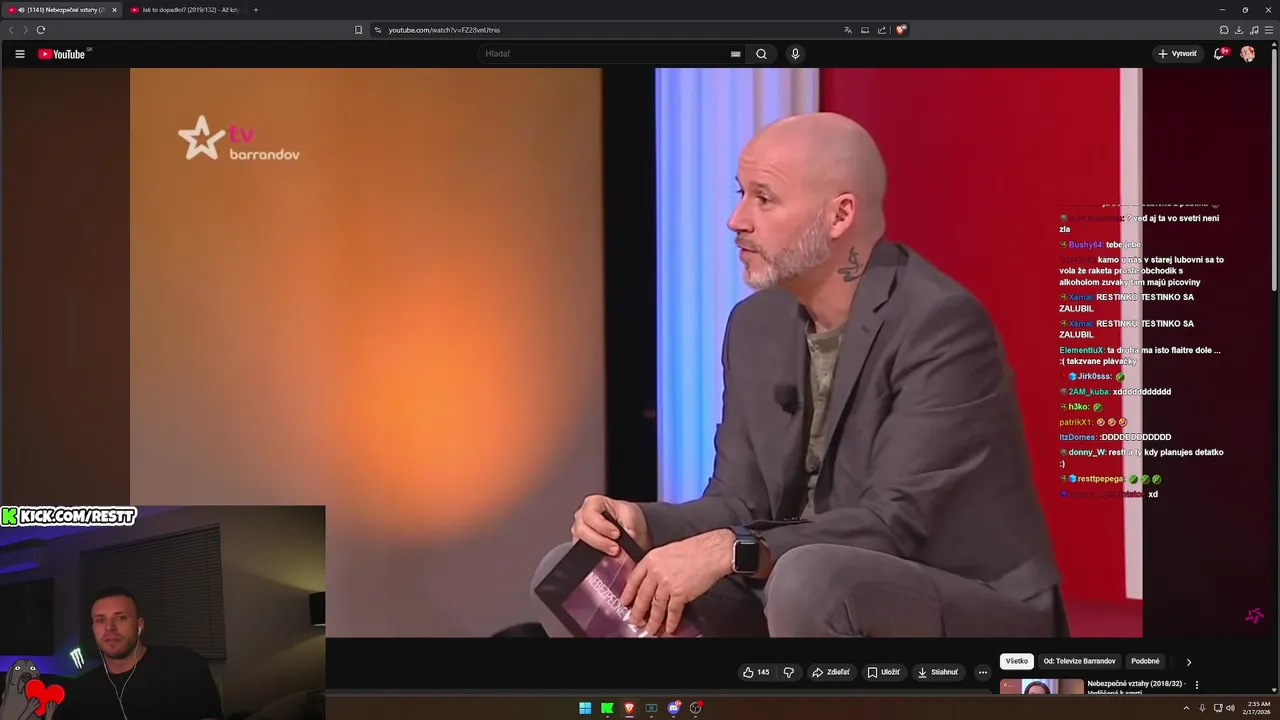The image size is (1280, 720).
Task: Select the Podobné filter chip
Action: tap(1145, 661)
